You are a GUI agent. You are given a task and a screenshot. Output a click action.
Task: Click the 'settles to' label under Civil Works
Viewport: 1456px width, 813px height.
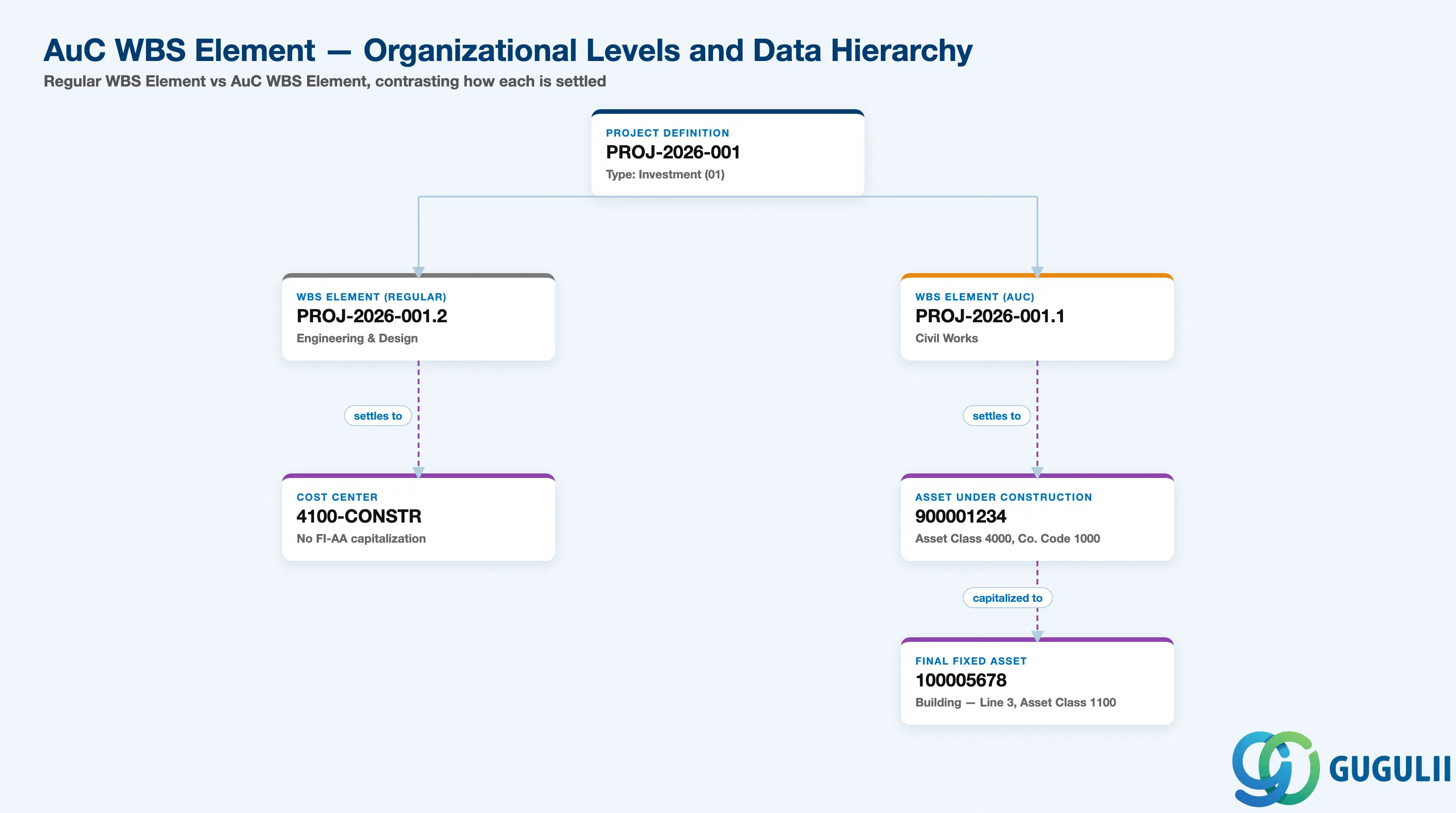click(996, 416)
